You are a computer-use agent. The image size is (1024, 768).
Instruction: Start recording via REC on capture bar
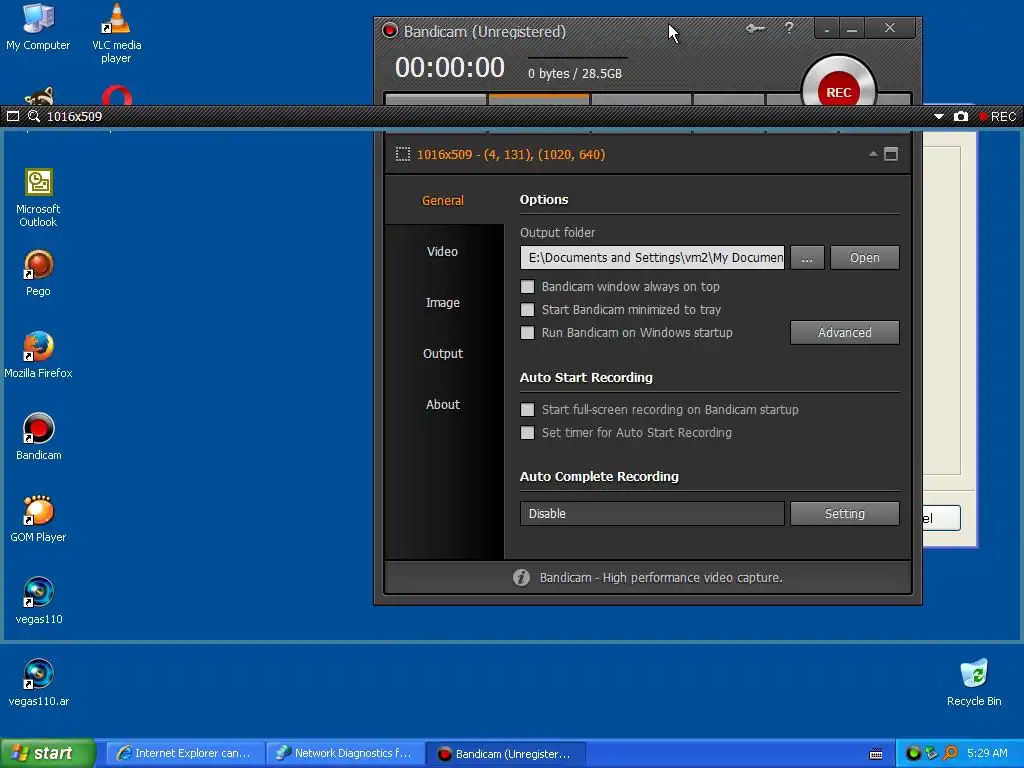[x=997, y=116]
